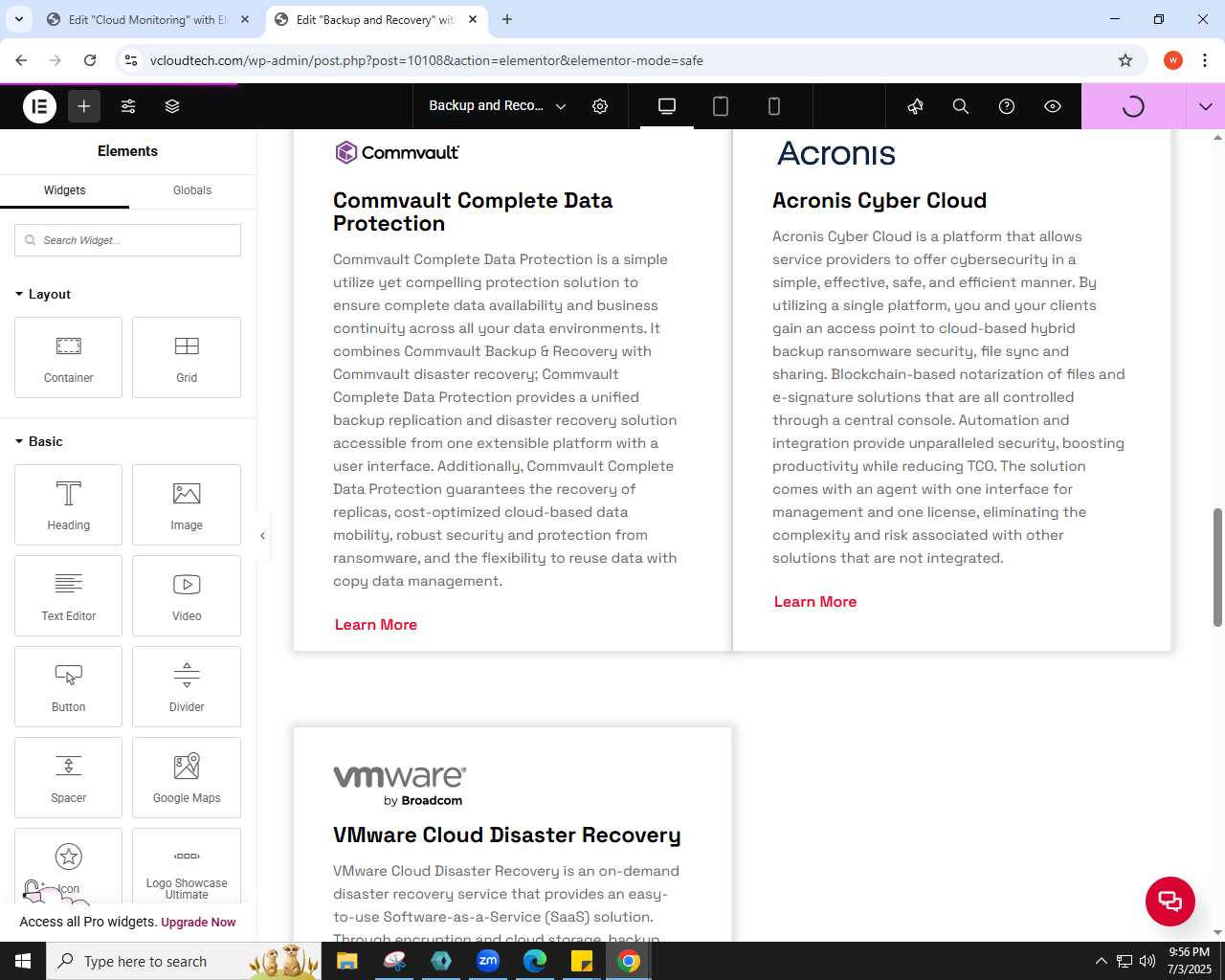Open Sticky Notes from the taskbar
Screen dimensions: 1225x980
tap(582, 961)
